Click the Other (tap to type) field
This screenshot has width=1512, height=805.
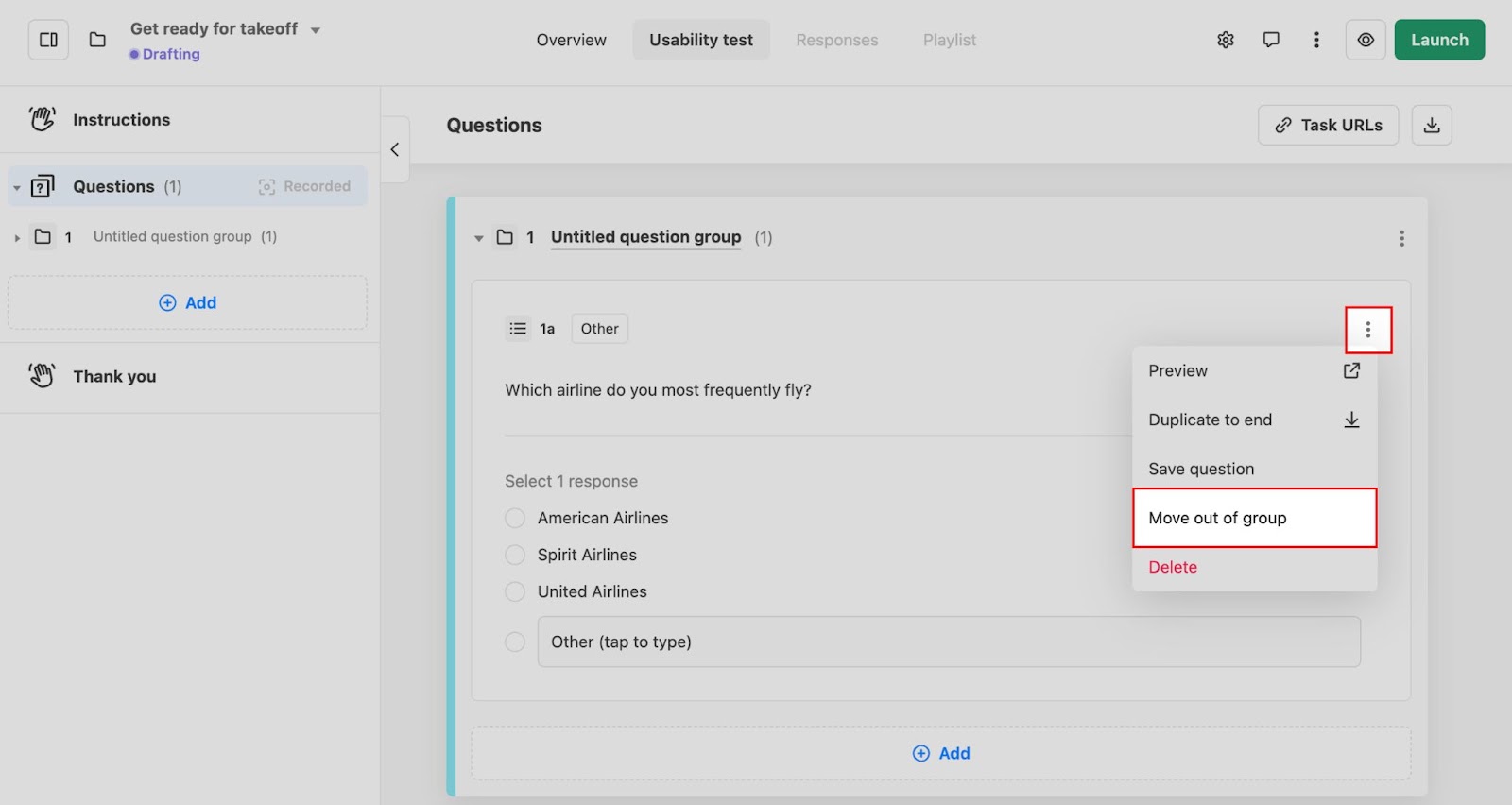pos(948,642)
